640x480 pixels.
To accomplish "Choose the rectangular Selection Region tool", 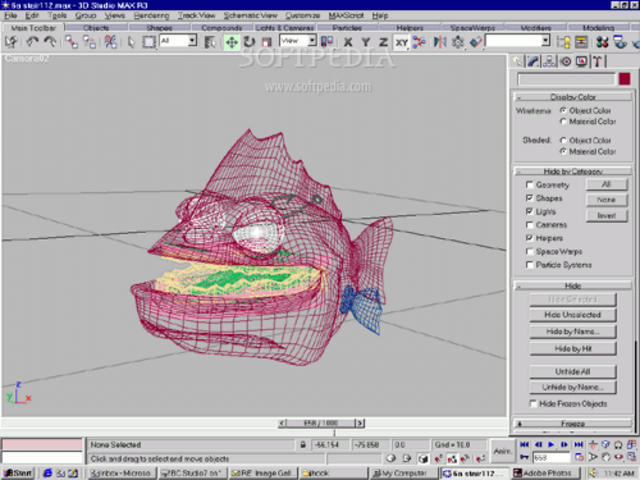I will pyautogui.click(x=149, y=42).
